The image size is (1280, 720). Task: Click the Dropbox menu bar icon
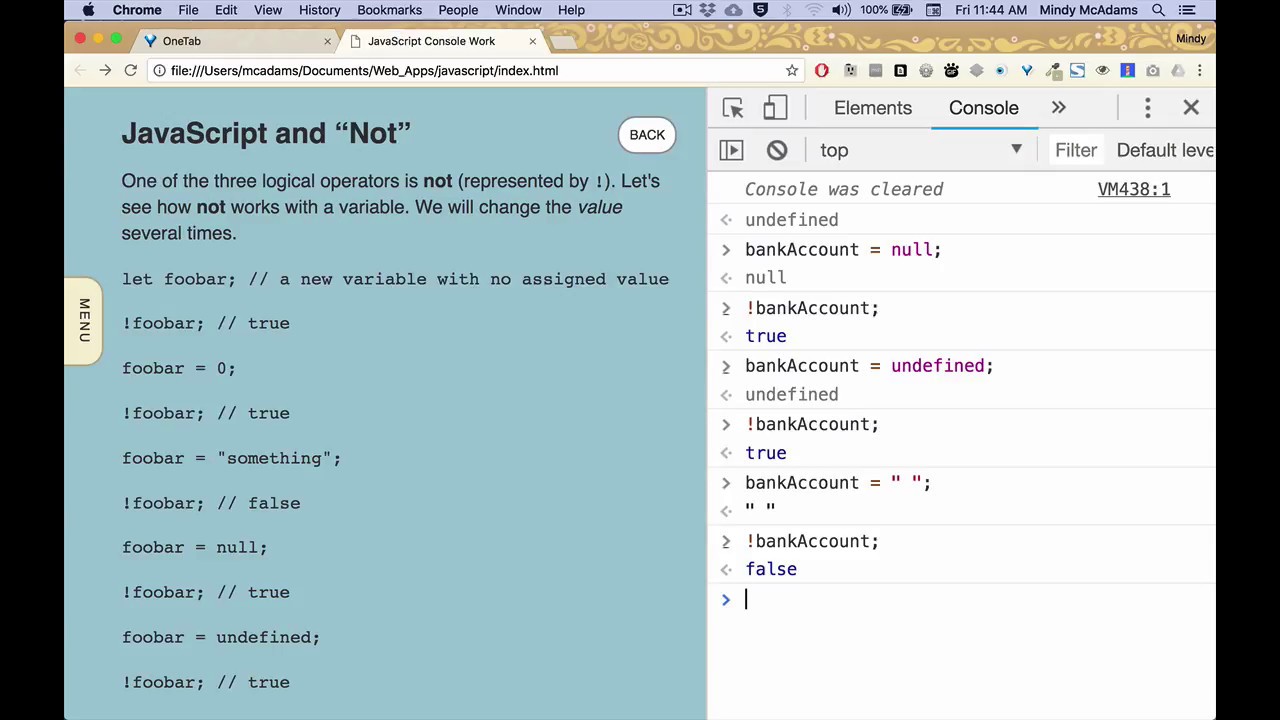(x=709, y=10)
